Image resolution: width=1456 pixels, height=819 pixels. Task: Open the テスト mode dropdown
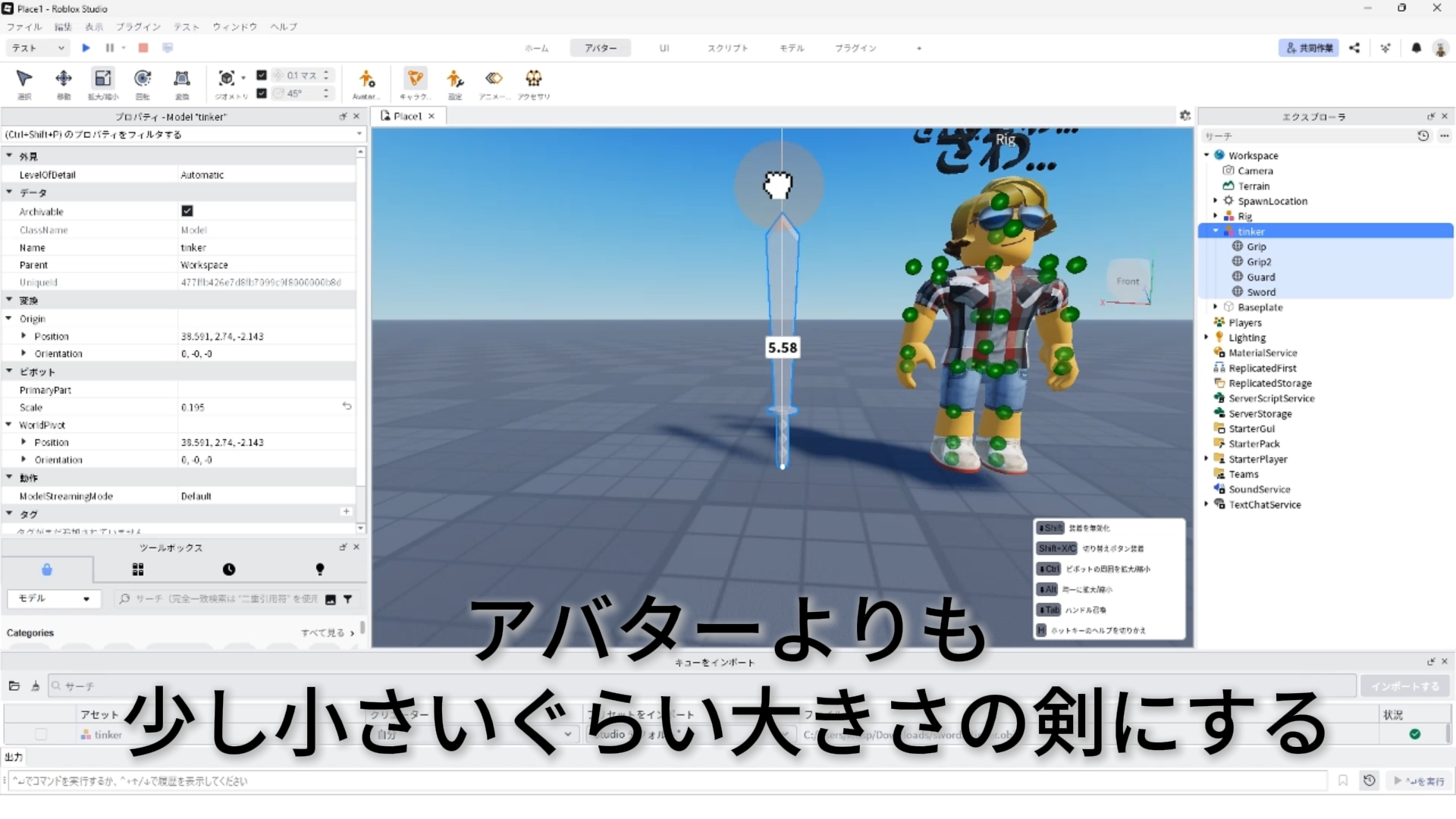point(38,48)
